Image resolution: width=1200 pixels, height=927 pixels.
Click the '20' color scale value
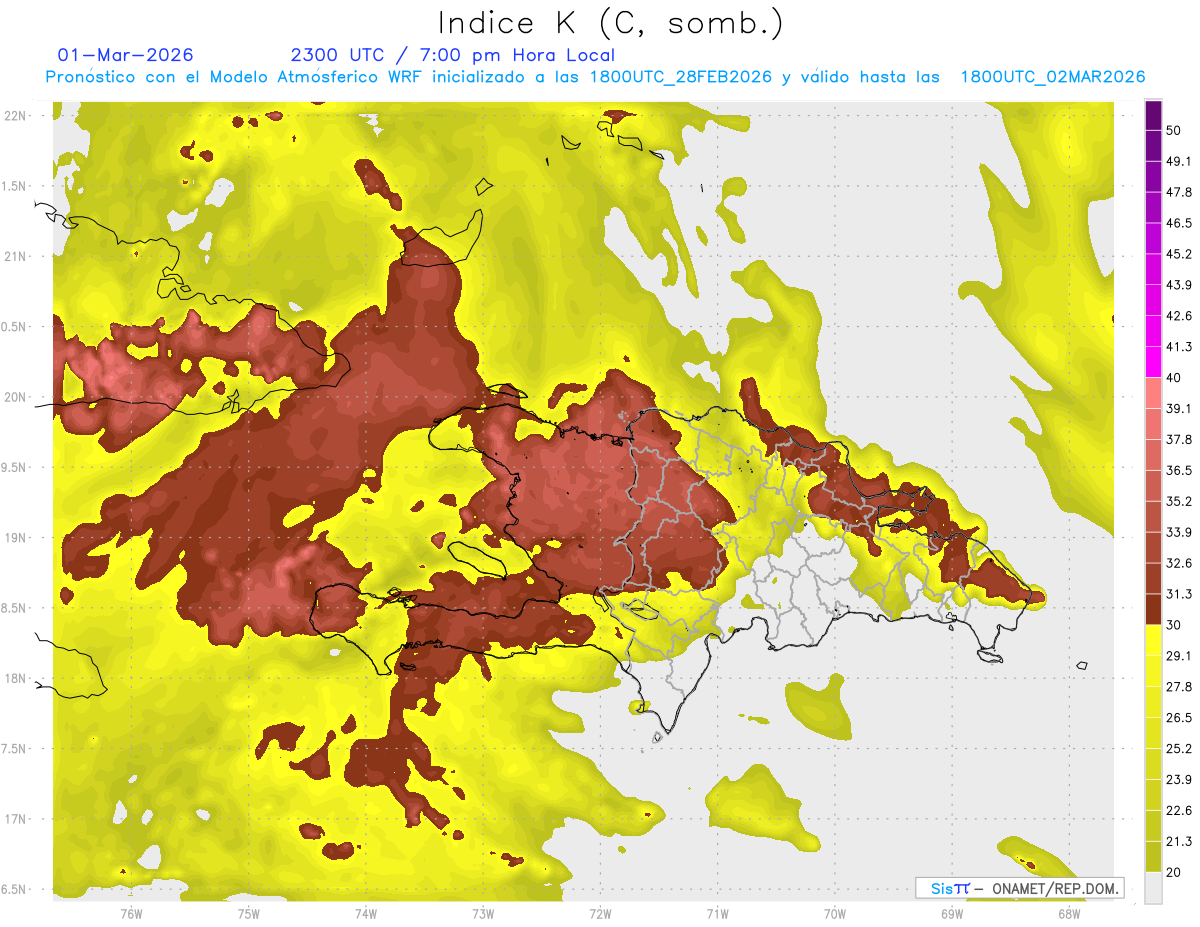pyautogui.click(x=1174, y=872)
